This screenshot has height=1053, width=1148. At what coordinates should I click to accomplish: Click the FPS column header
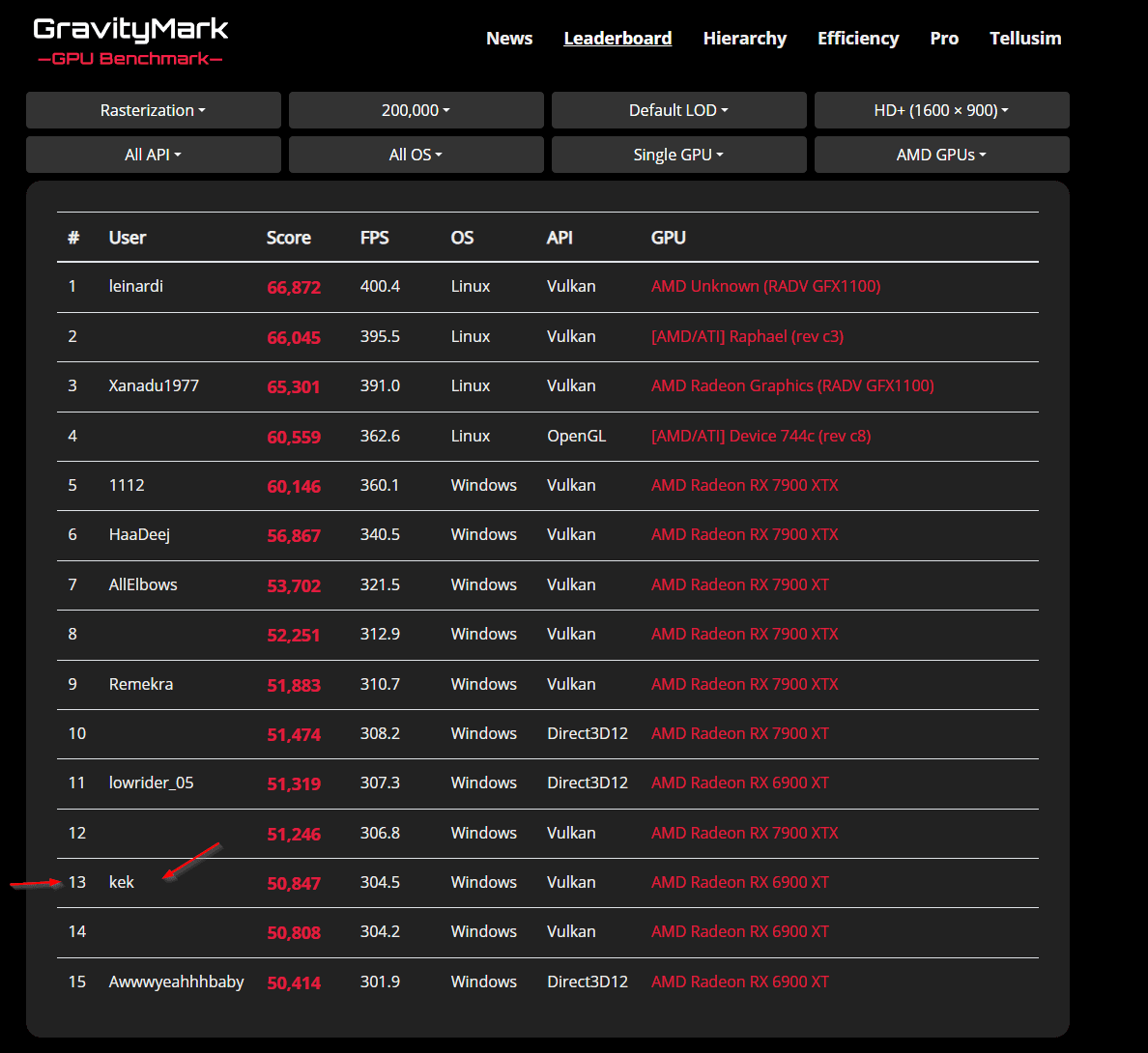[374, 238]
